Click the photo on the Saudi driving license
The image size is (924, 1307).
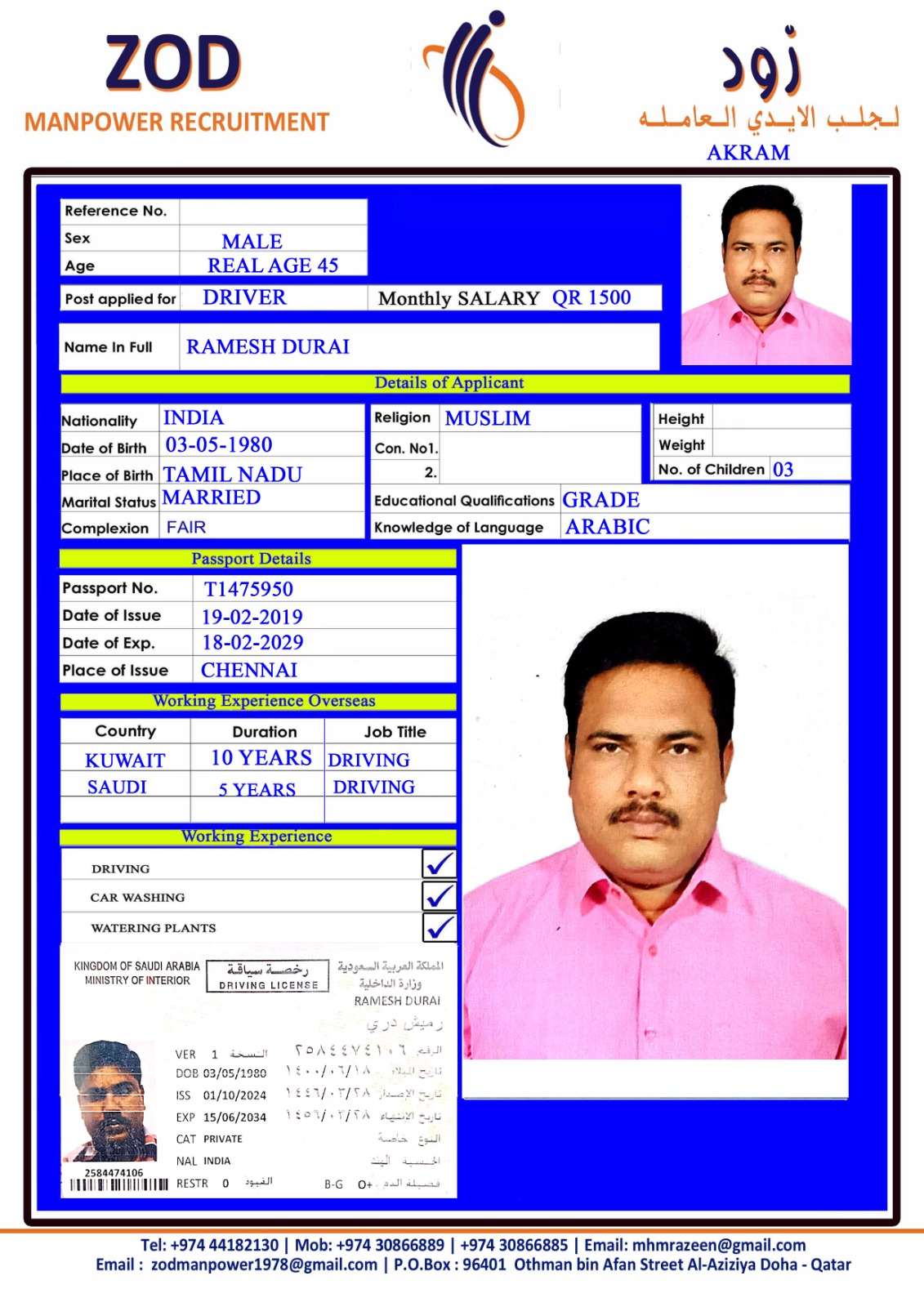[110, 1100]
